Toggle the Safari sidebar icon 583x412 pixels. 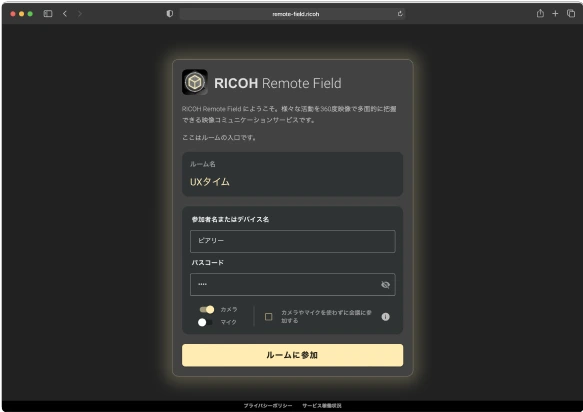(48, 14)
